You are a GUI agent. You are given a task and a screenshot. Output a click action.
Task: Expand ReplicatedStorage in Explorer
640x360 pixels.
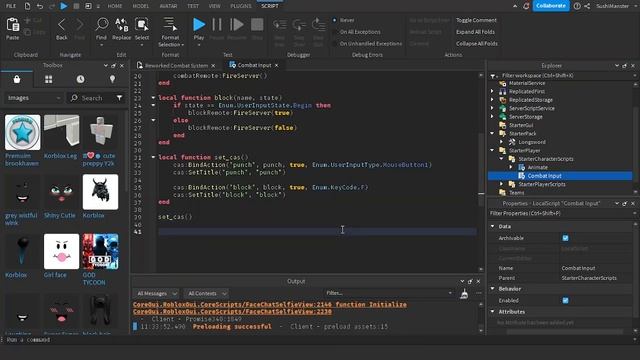pyautogui.click(x=492, y=100)
